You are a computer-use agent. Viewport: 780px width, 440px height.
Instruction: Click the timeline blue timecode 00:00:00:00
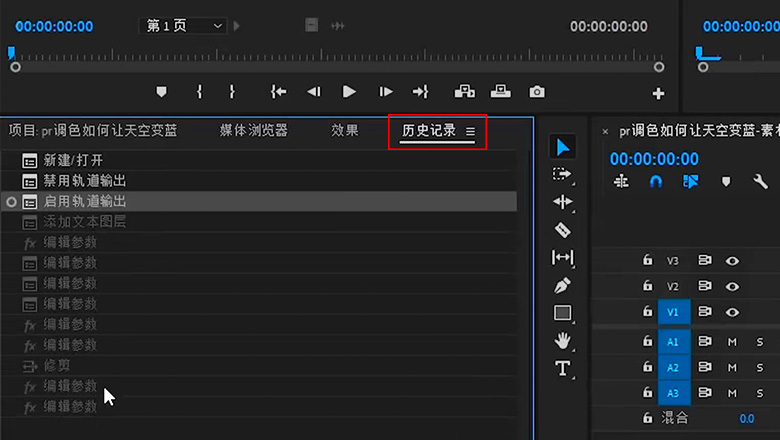654,159
